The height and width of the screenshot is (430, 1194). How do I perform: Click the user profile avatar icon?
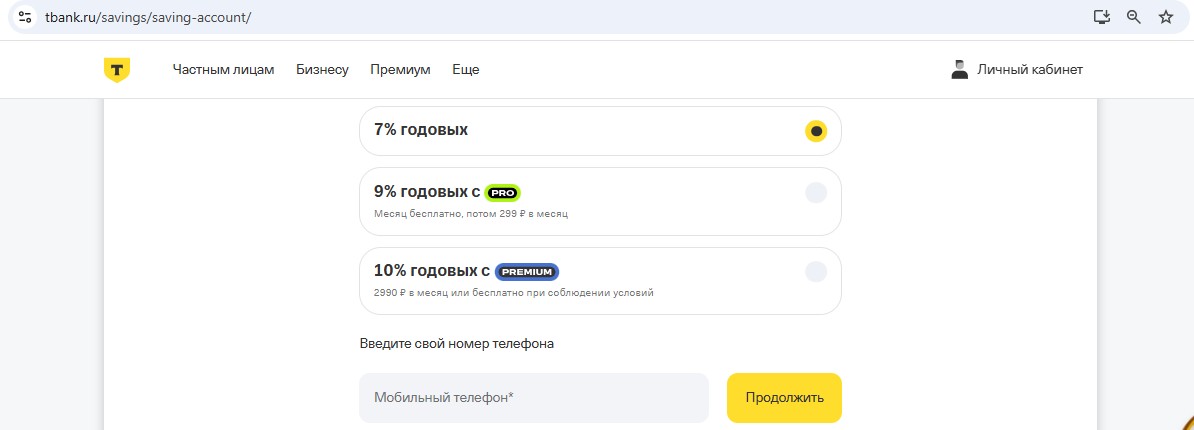959,70
